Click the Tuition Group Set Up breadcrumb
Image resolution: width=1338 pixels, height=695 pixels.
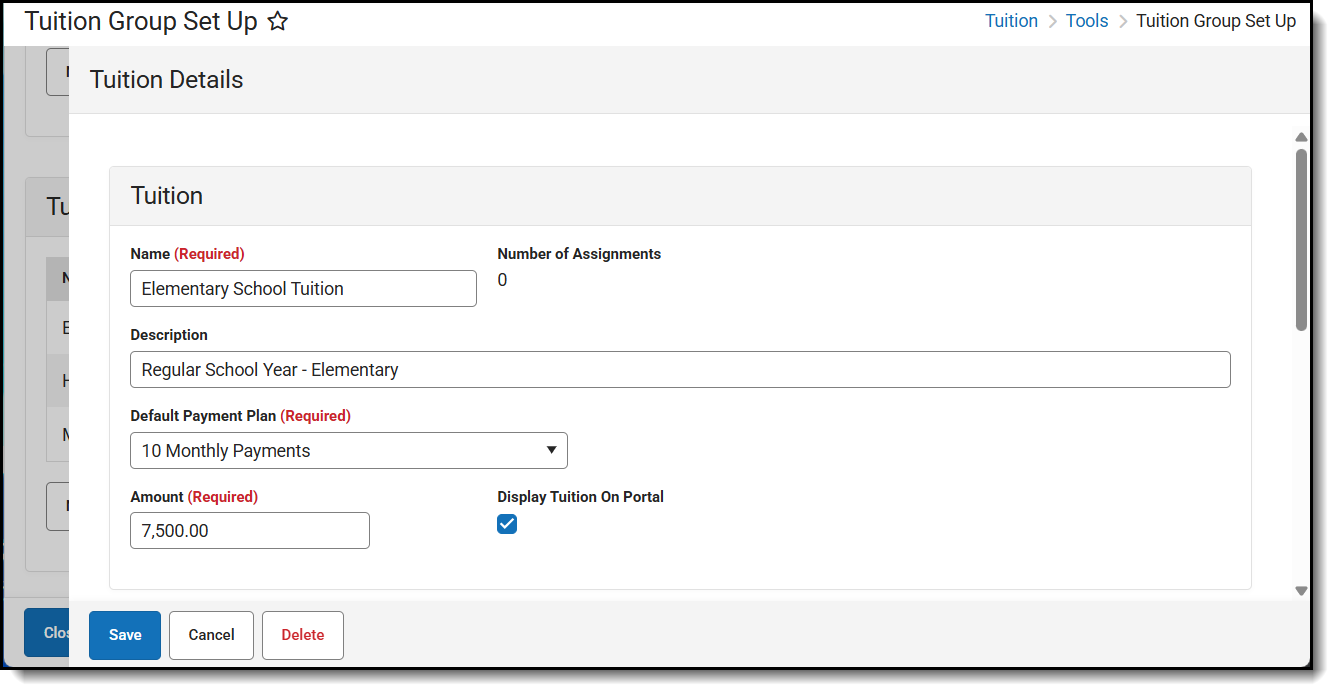[1215, 21]
